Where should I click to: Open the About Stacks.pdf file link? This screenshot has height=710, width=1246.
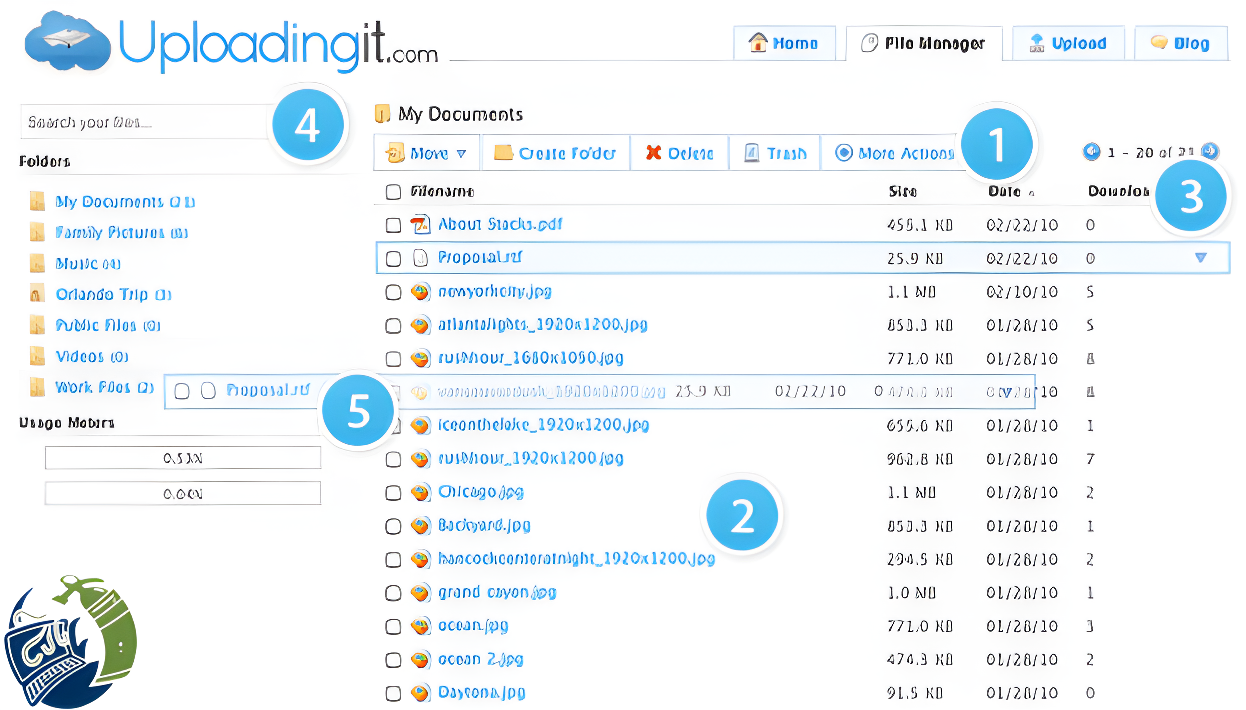[500, 224]
